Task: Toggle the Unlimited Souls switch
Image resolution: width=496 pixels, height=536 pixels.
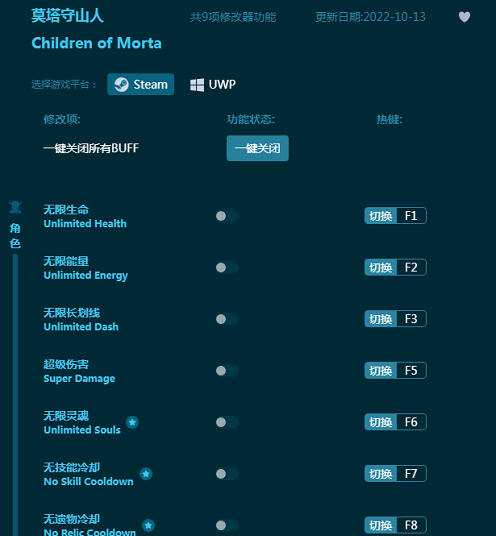Action: tap(227, 422)
